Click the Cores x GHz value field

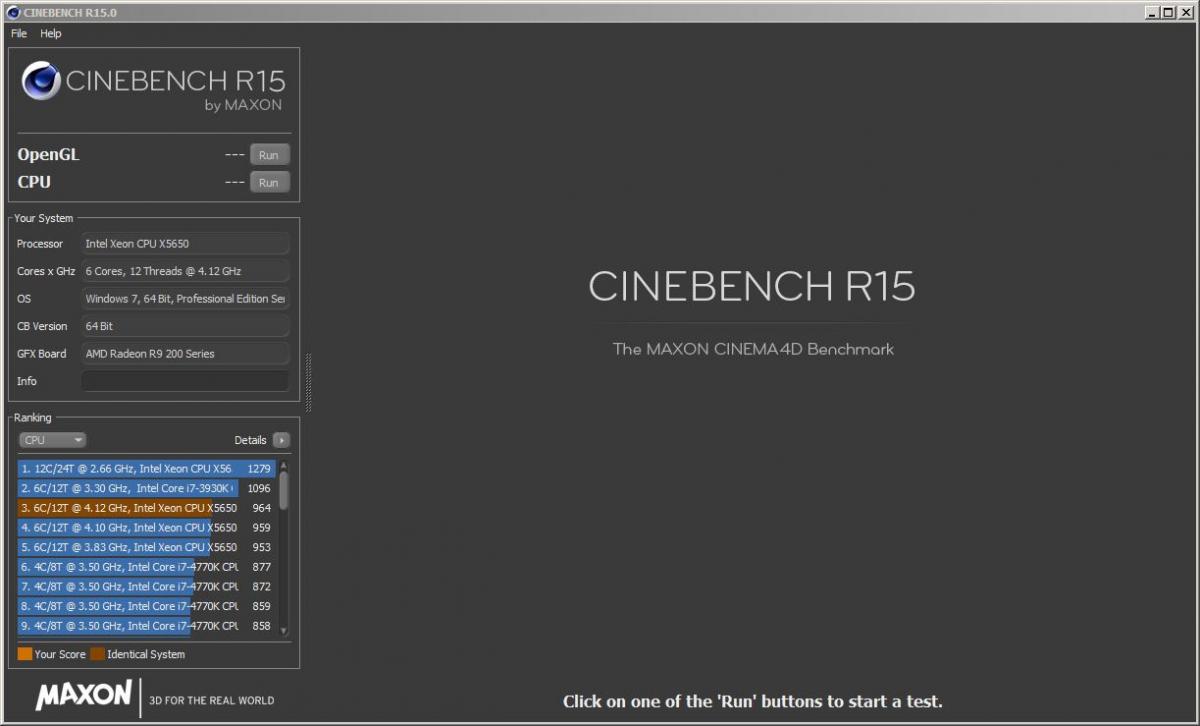click(185, 271)
